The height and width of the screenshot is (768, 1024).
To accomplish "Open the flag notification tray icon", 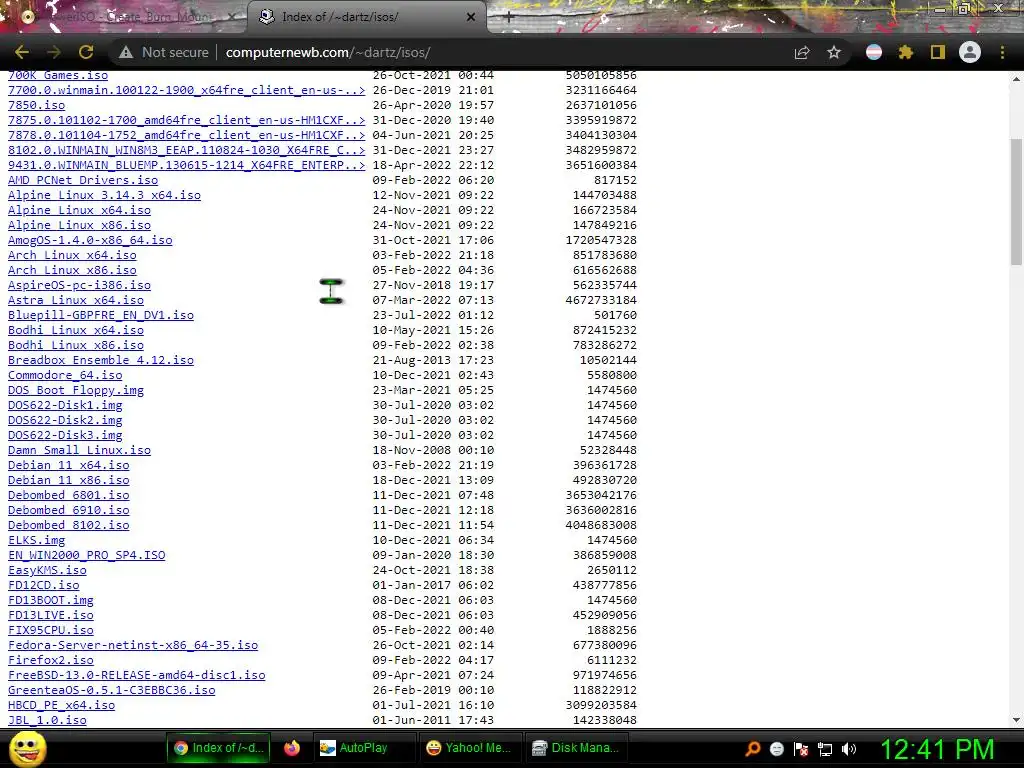I will pos(801,748).
